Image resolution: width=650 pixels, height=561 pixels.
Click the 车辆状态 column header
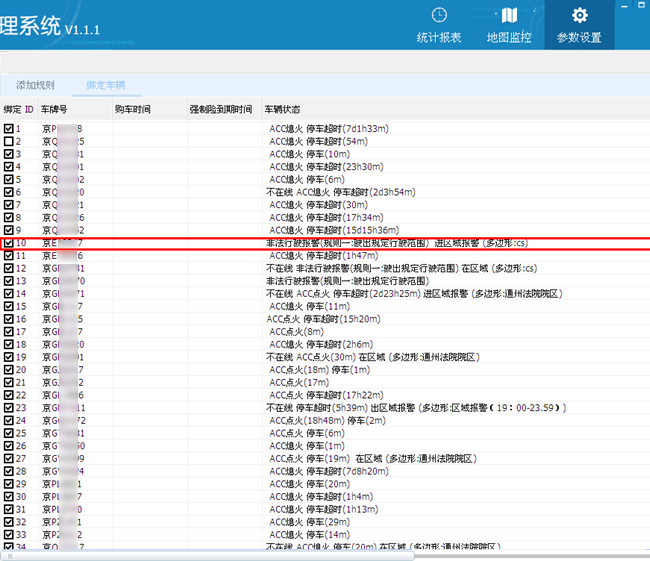point(282,108)
